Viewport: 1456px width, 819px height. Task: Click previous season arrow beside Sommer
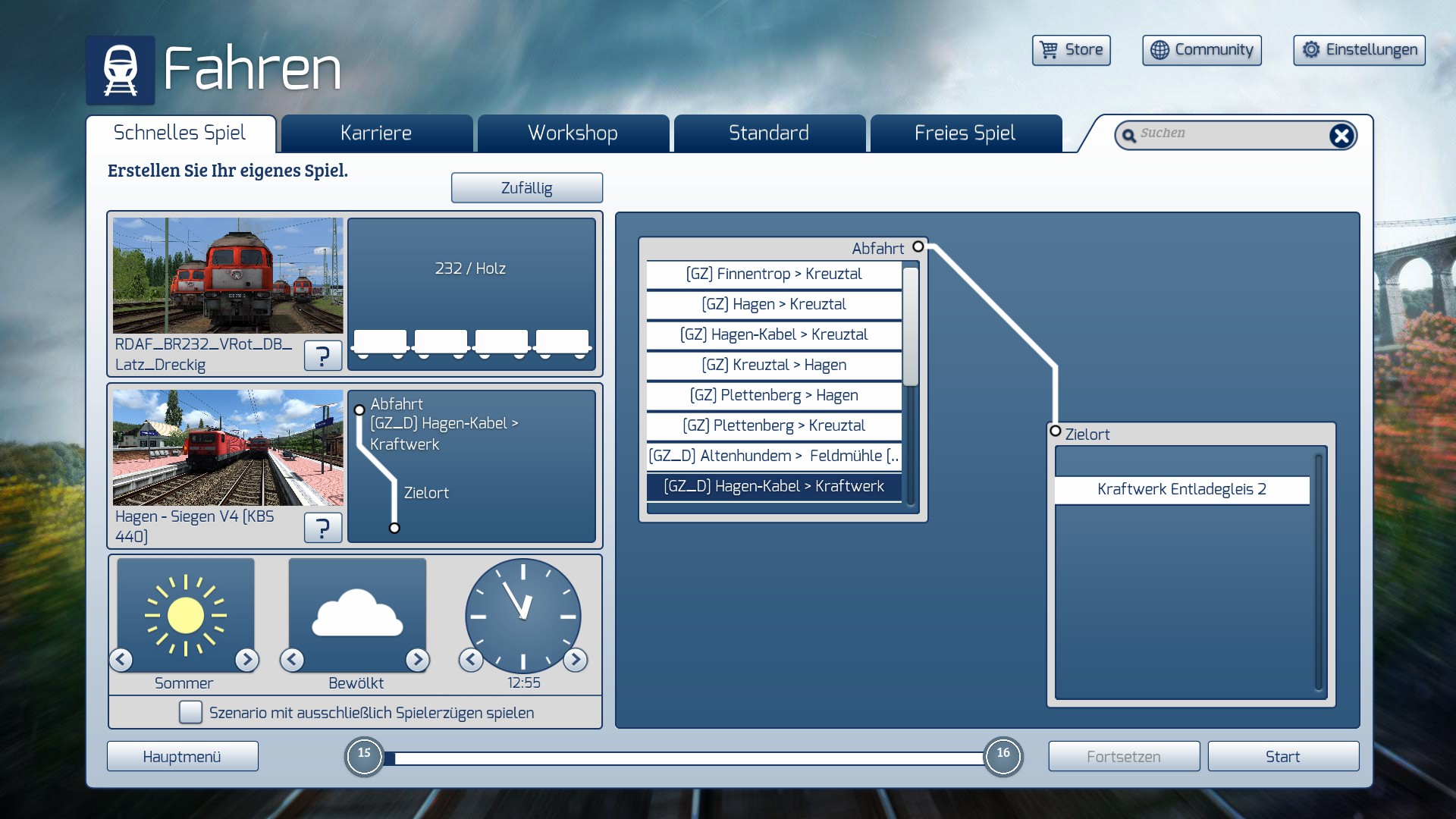pos(121,660)
